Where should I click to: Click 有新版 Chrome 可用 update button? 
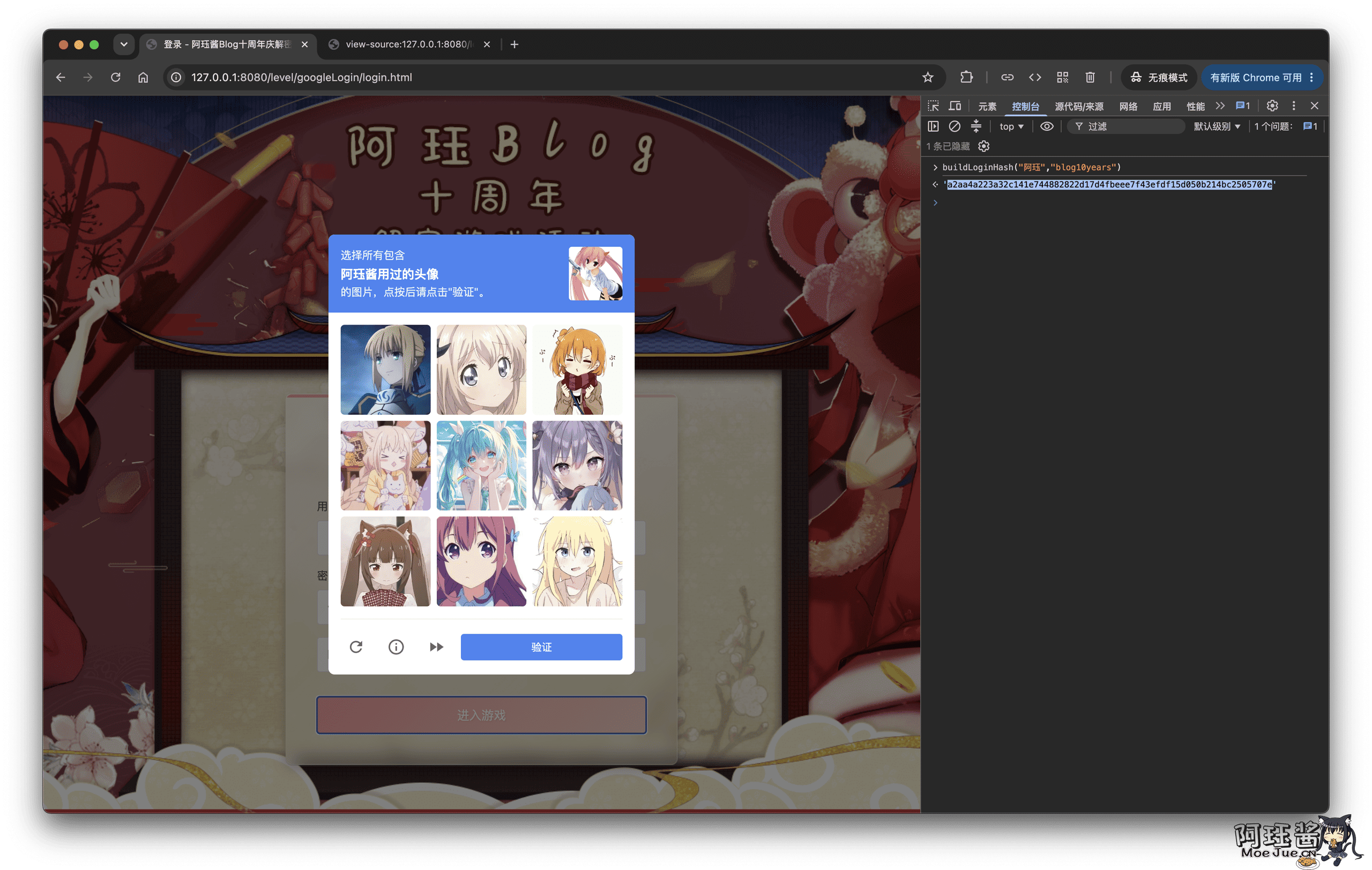pyautogui.click(x=1262, y=78)
